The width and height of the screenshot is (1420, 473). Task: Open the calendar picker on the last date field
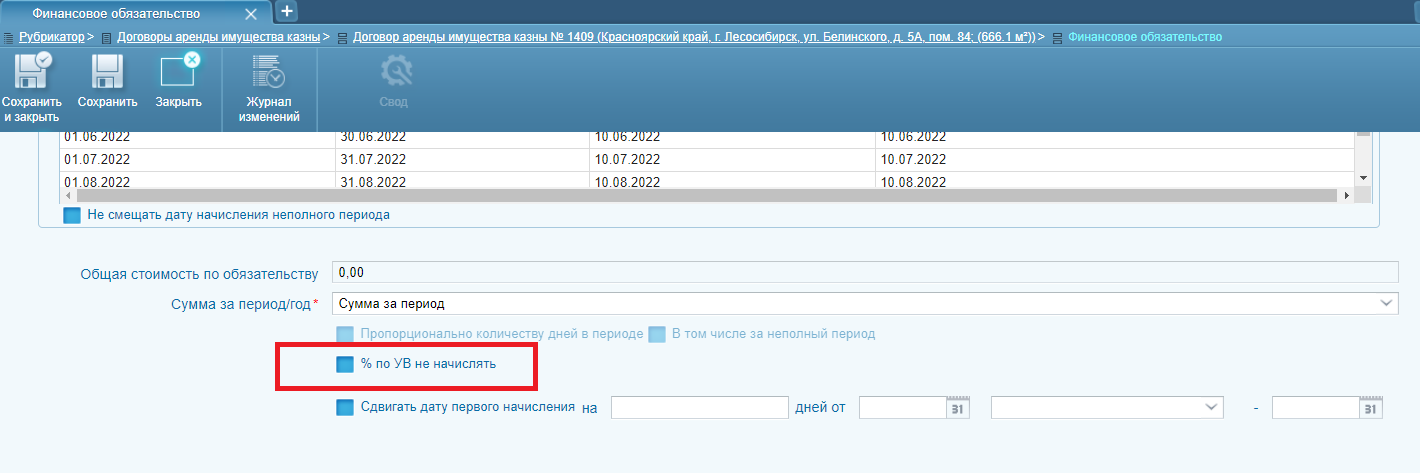click(1370, 408)
